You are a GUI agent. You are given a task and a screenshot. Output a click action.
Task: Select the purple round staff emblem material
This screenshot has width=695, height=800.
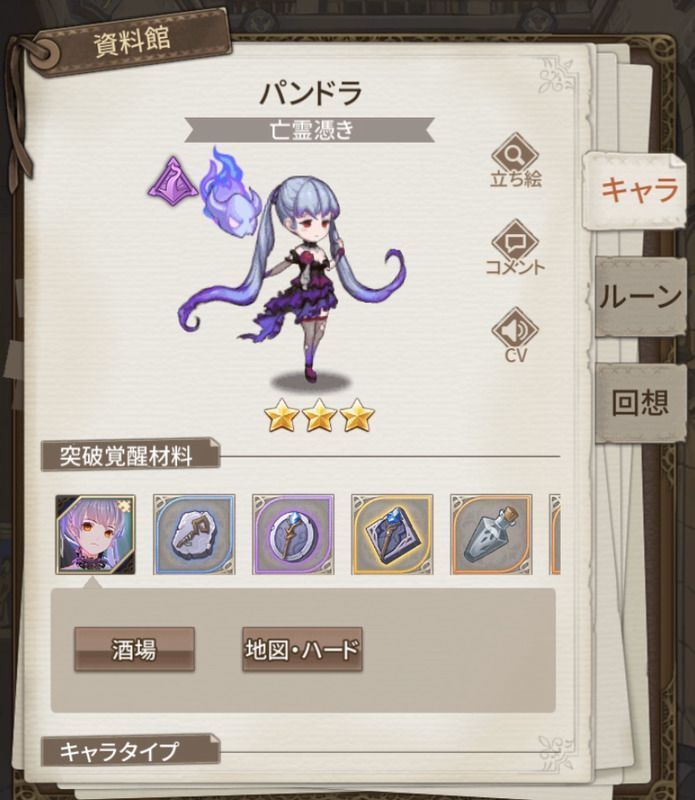coord(293,534)
